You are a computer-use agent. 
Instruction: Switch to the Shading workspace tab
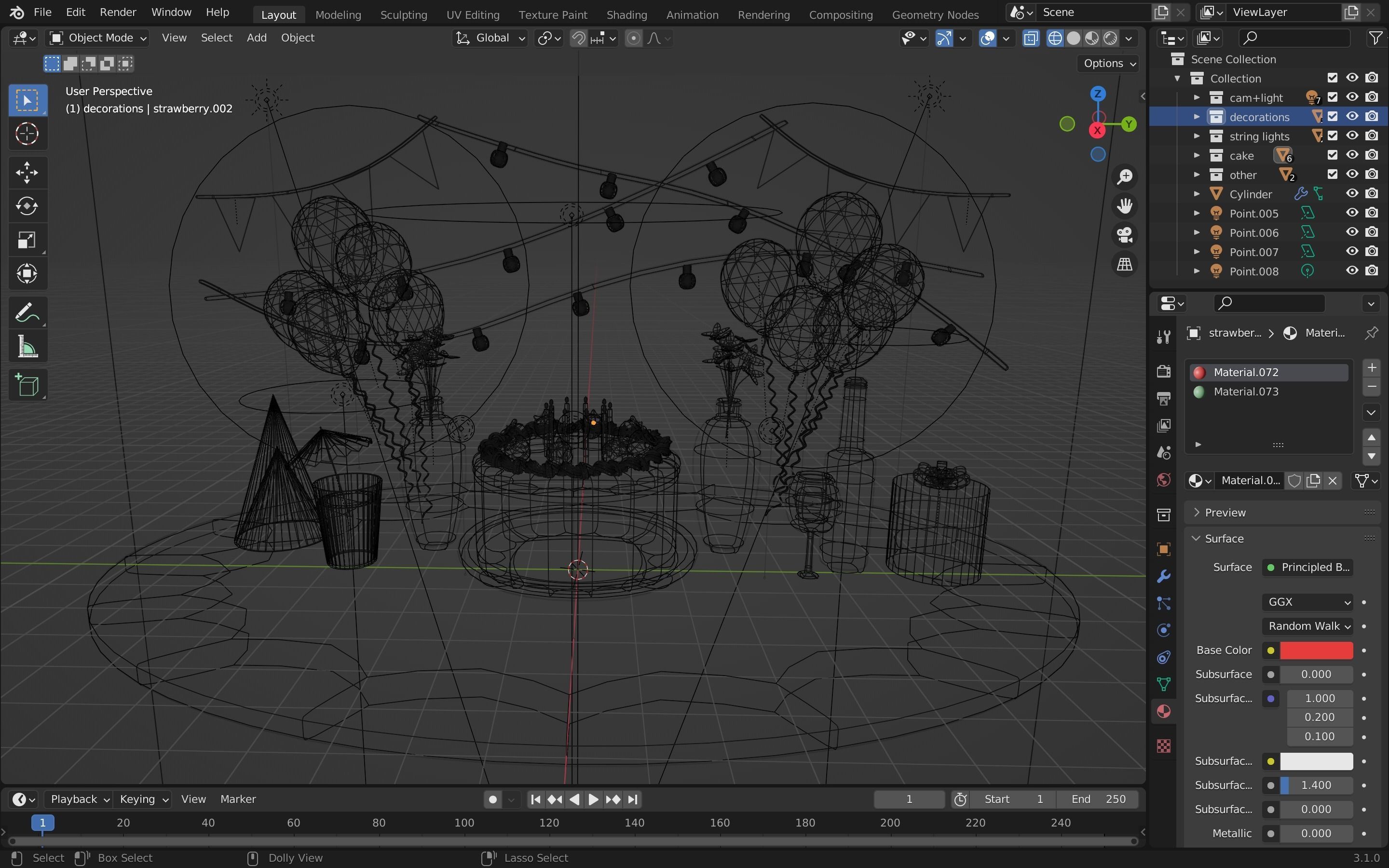pos(626,14)
